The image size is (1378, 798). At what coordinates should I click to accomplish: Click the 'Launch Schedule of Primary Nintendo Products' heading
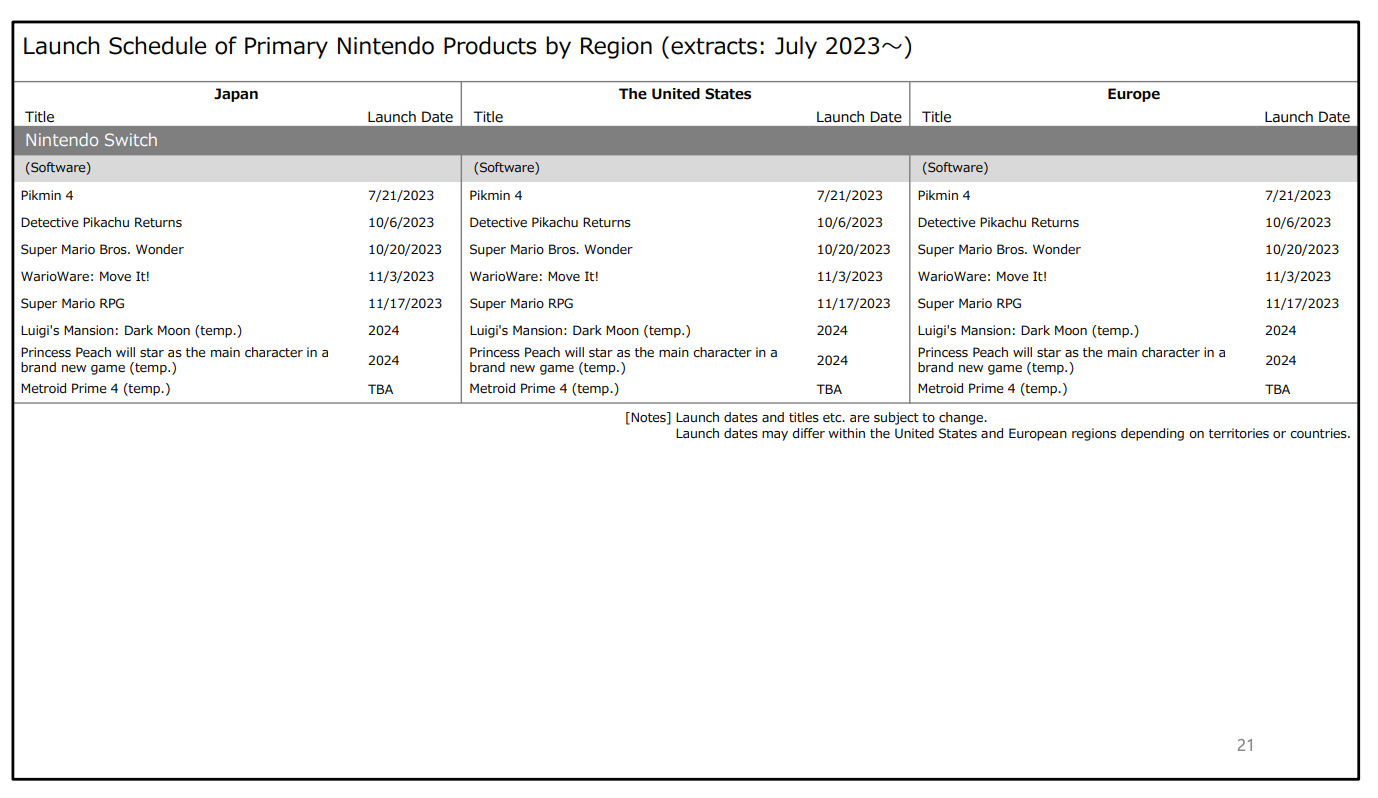pyautogui.click(x=467, y=47)
